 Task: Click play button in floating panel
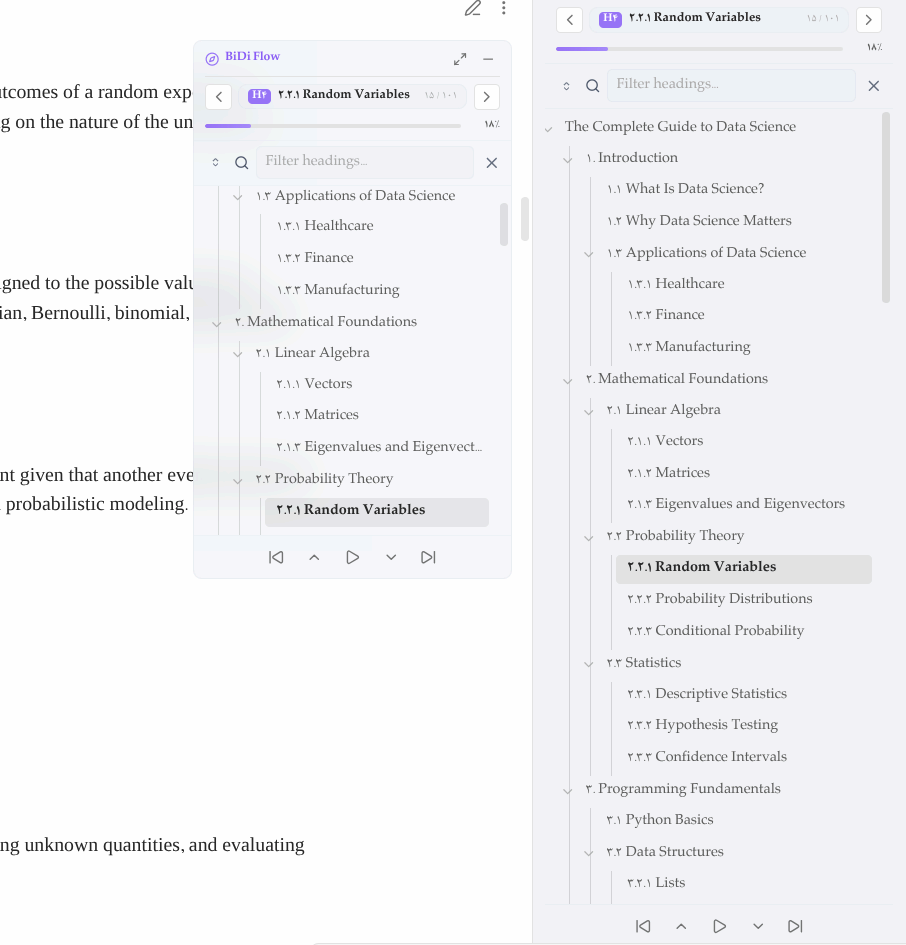(x=353, y=557)
